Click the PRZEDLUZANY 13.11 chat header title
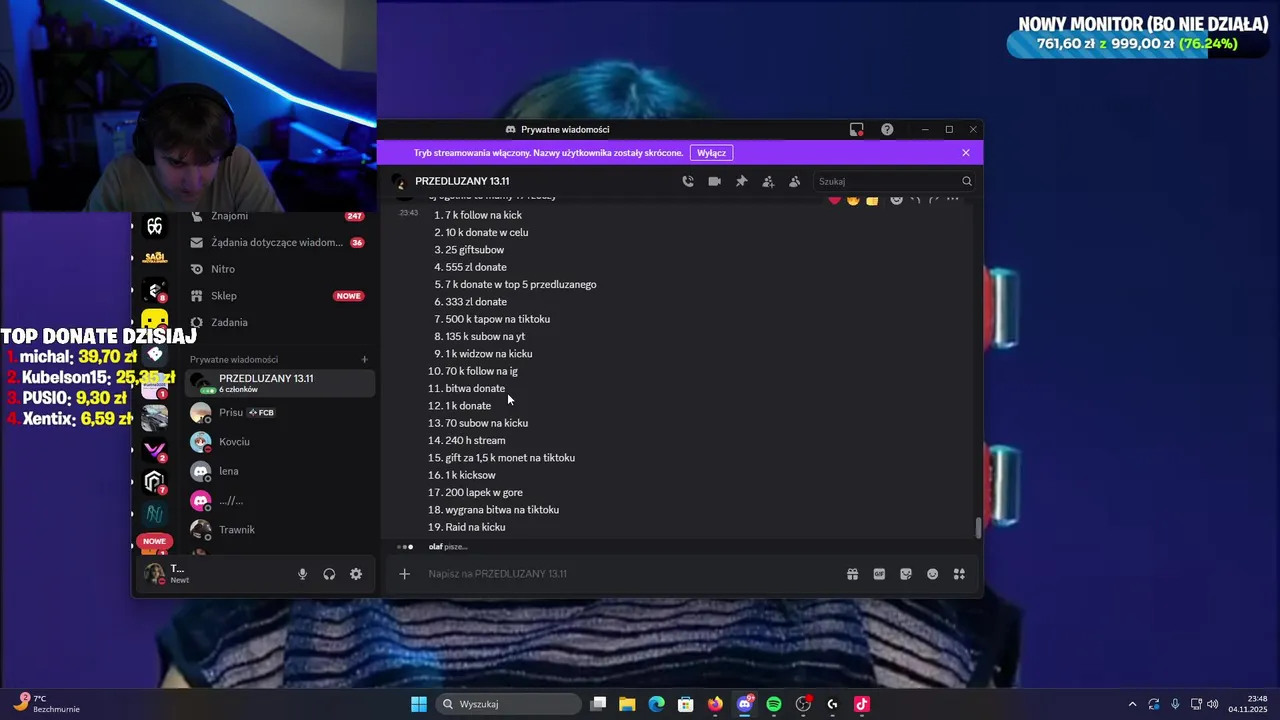This screenshot has height=720, width=1280. tap(462, 181)
